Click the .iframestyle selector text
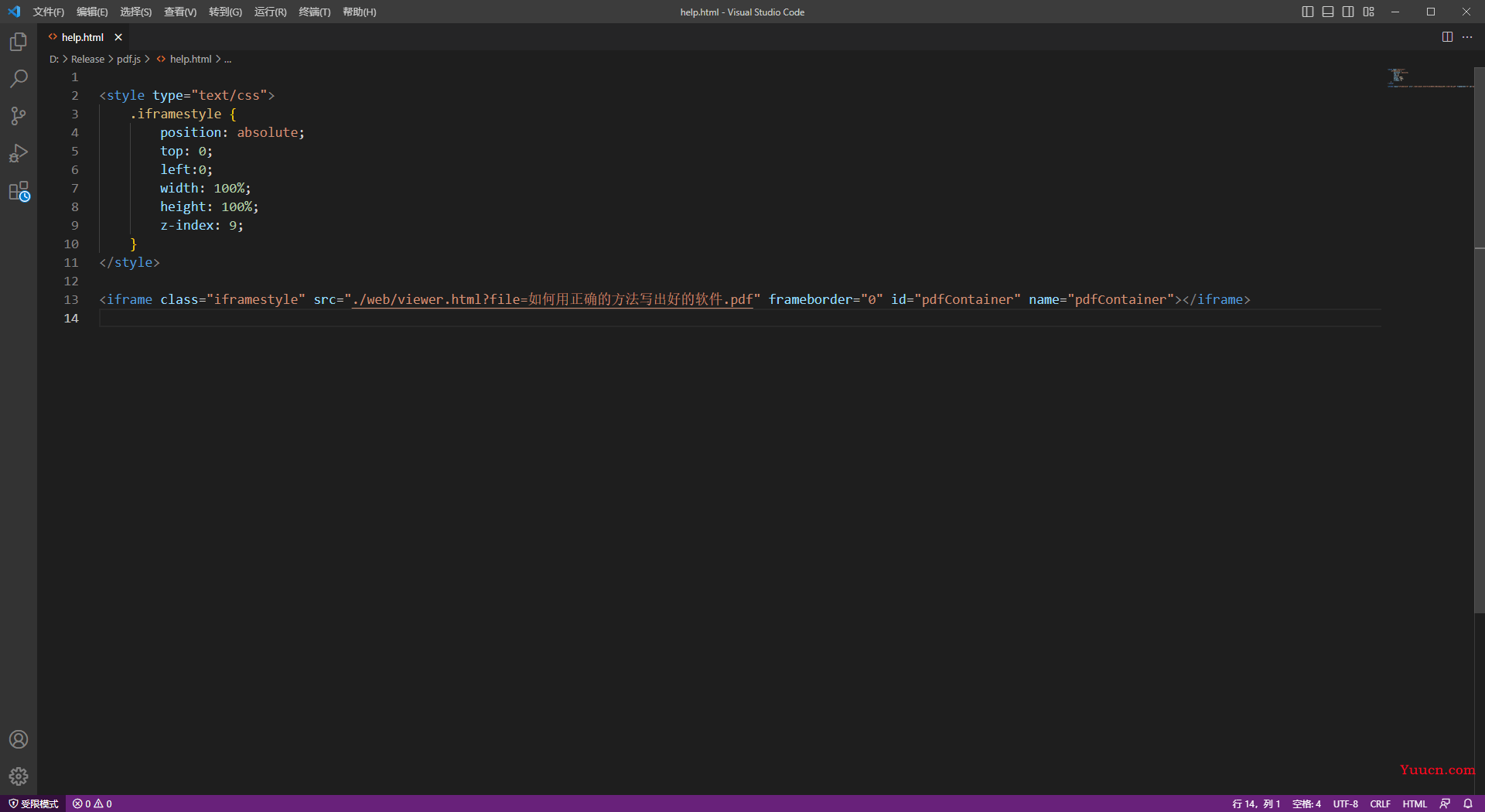1485x812 pixels. point(176,114)
